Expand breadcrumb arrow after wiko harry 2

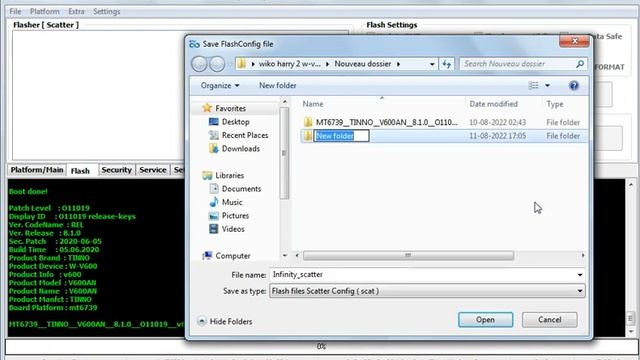(327, 64)
